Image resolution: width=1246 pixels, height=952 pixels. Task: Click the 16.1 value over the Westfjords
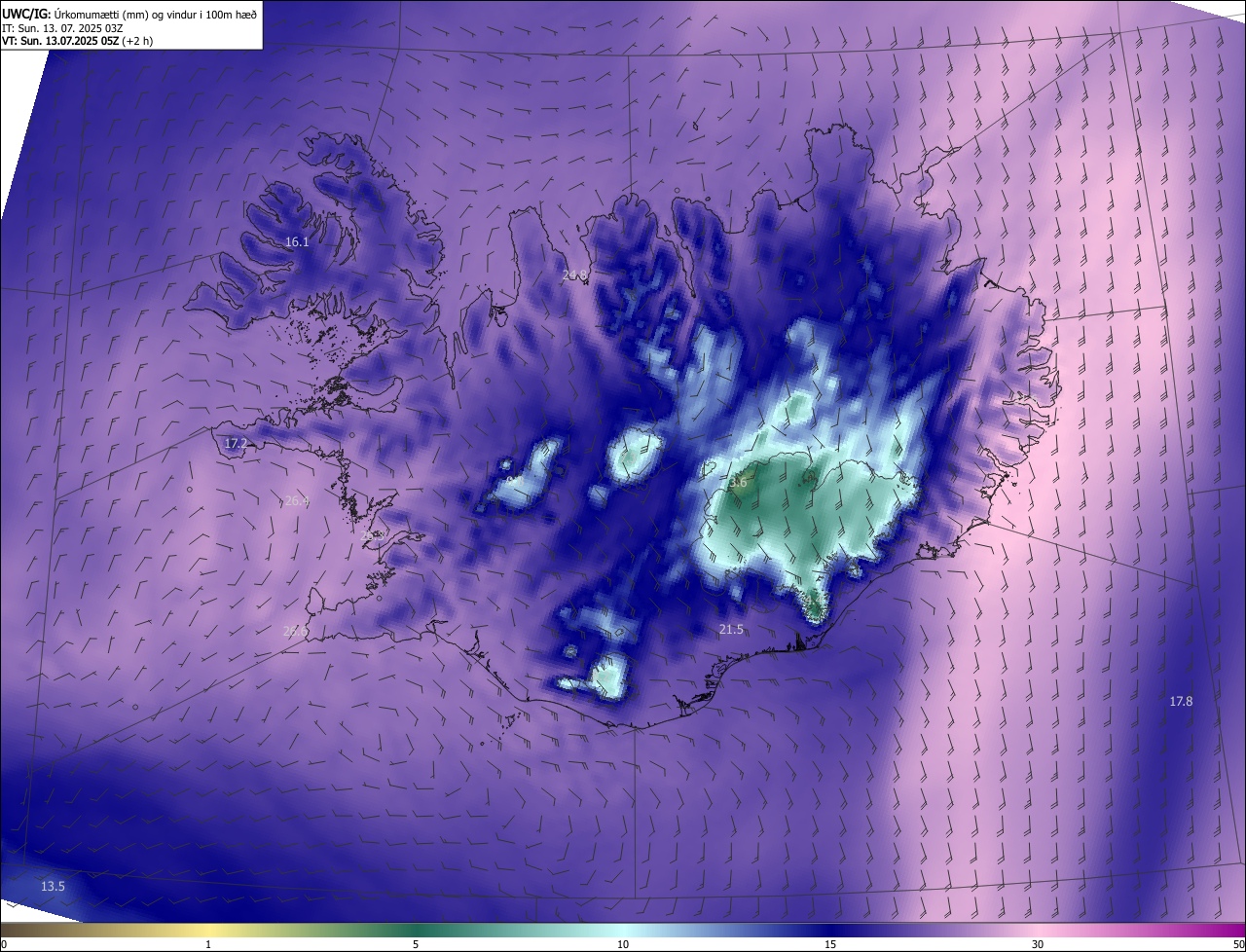[297, 242]
